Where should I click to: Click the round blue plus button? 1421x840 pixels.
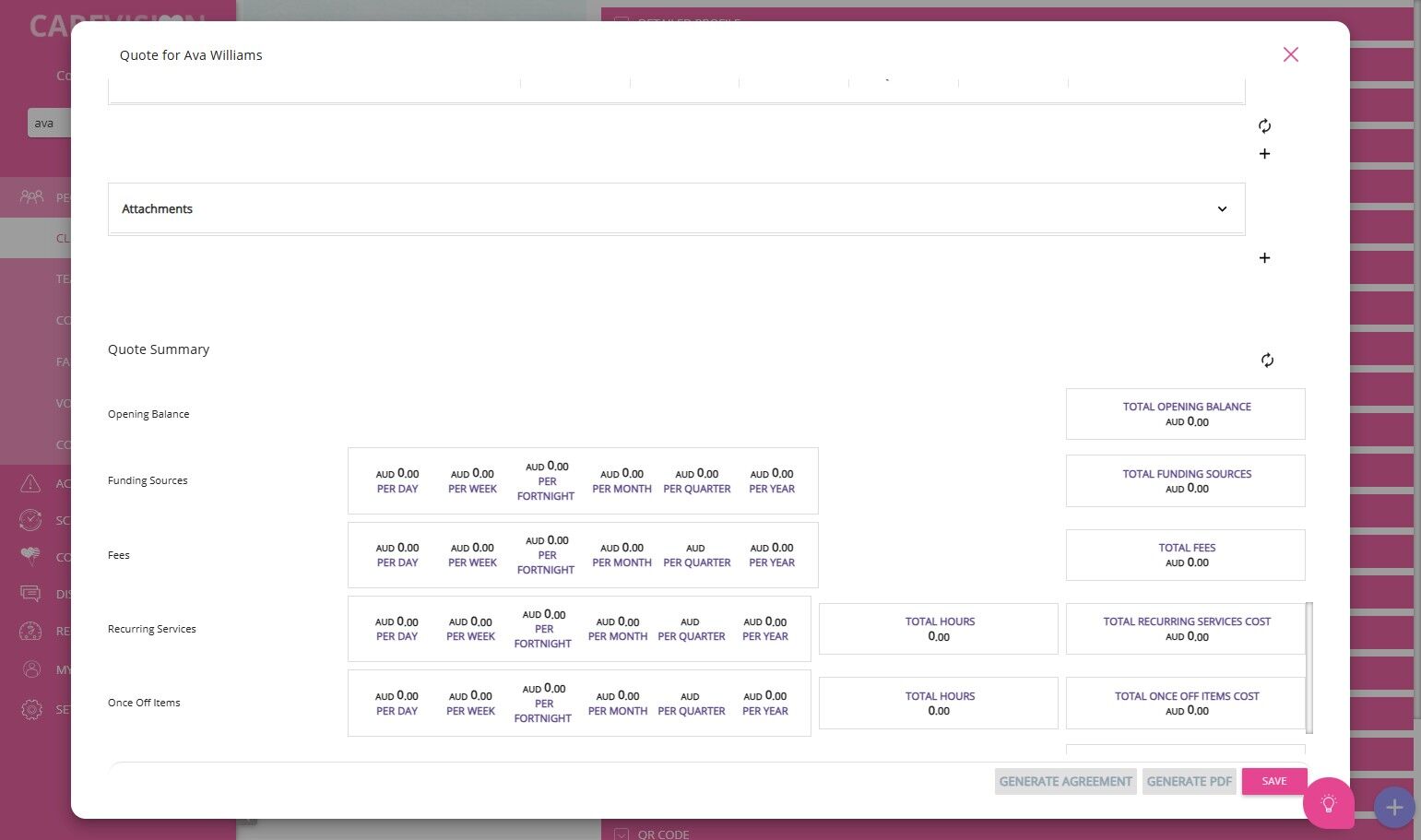click(1394, 808)
